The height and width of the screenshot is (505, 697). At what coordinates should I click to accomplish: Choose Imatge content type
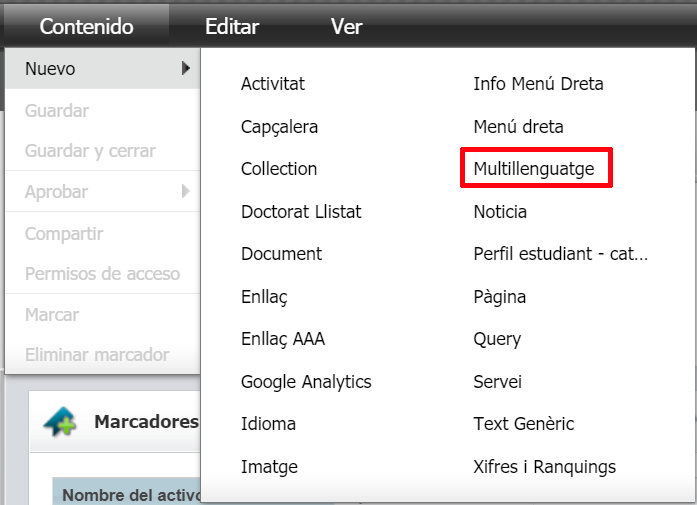269,467
